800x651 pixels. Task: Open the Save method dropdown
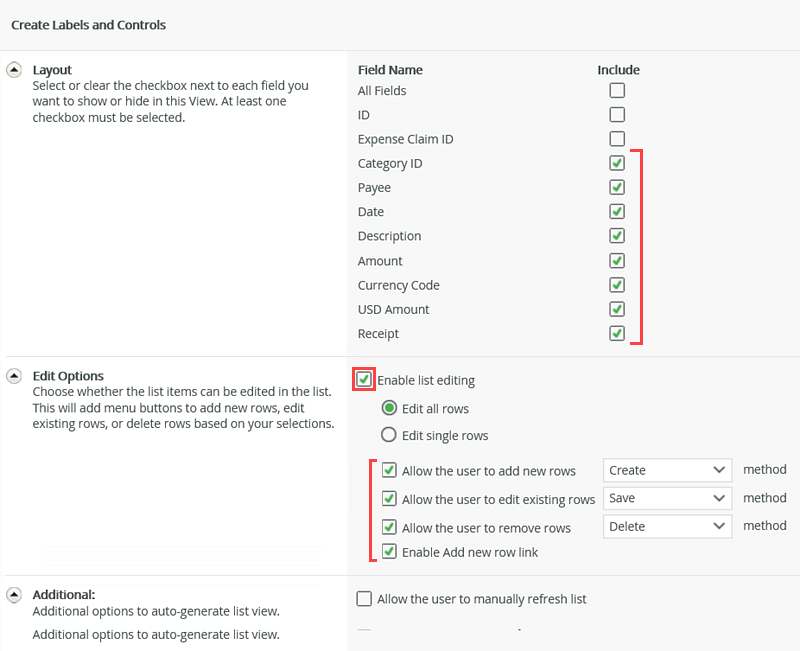pyautogui.click(x=667, y=498)
